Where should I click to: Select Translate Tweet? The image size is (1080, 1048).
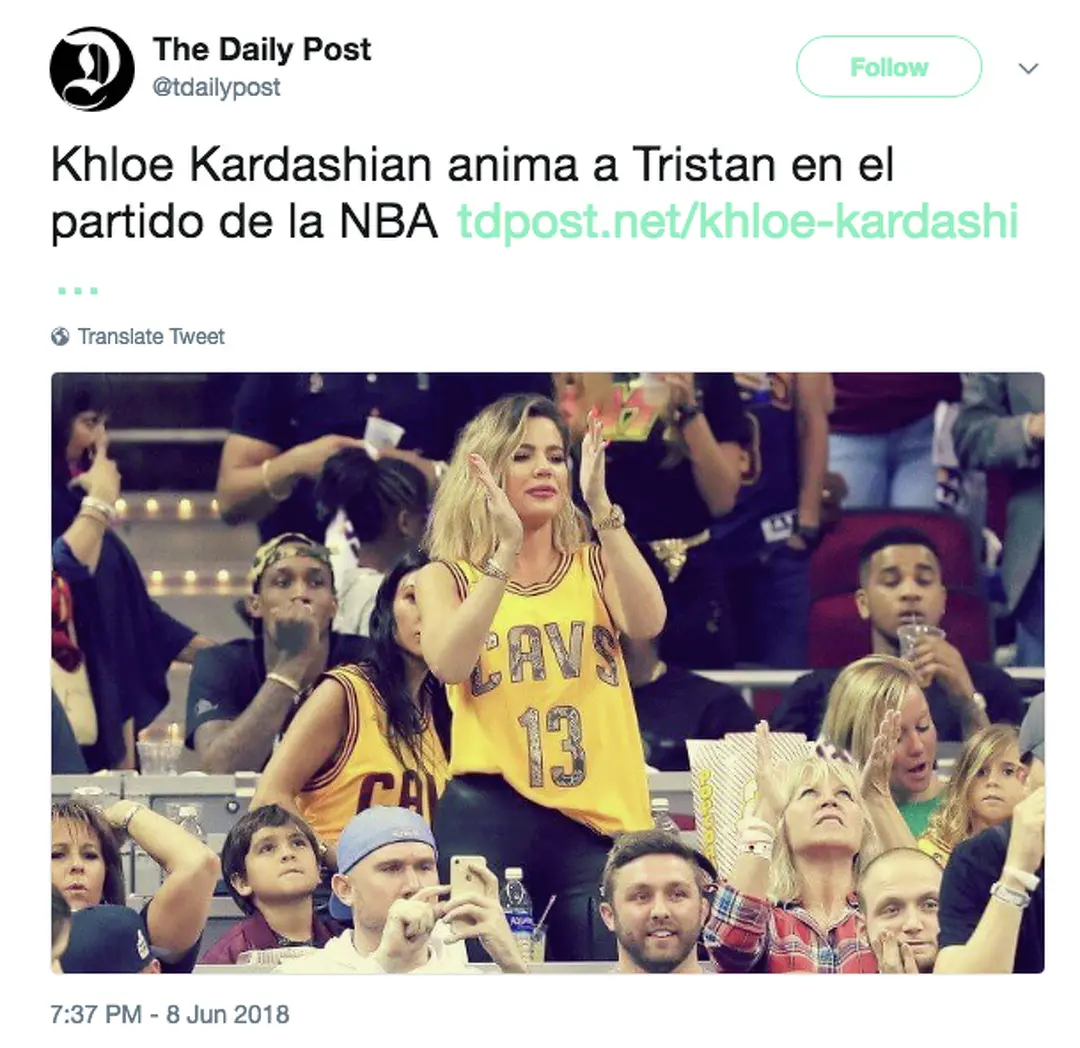[x=151, y=337]
